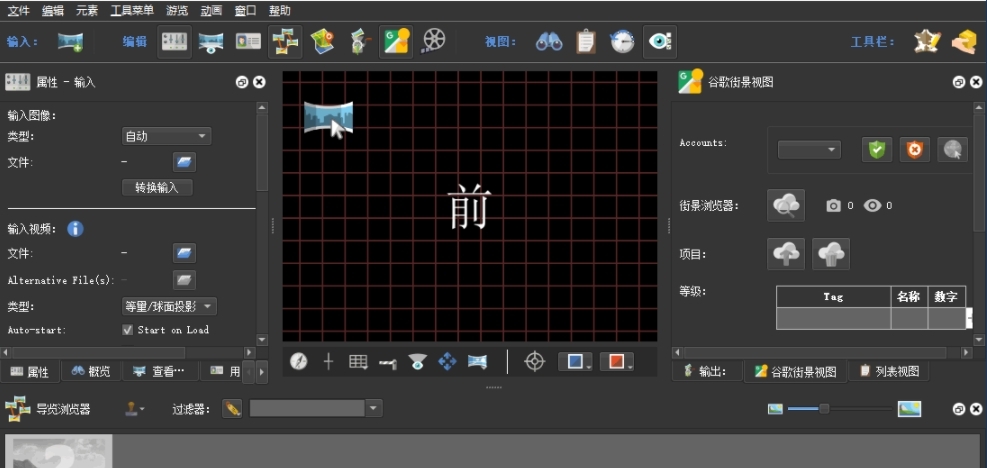Select panorama image tool under viewer
This screenshot has height=468, width=987.
[x=477, y=362]
